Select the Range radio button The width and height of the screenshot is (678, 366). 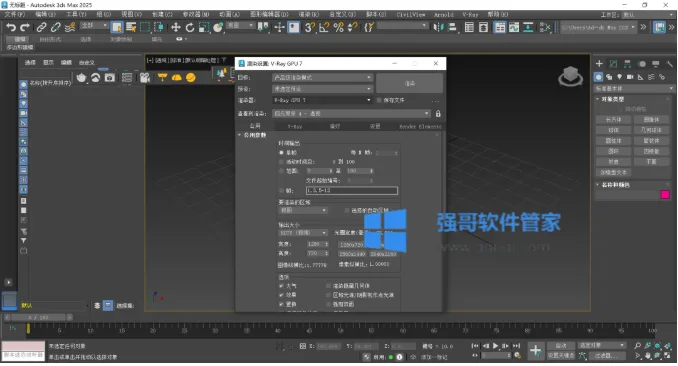281,171
